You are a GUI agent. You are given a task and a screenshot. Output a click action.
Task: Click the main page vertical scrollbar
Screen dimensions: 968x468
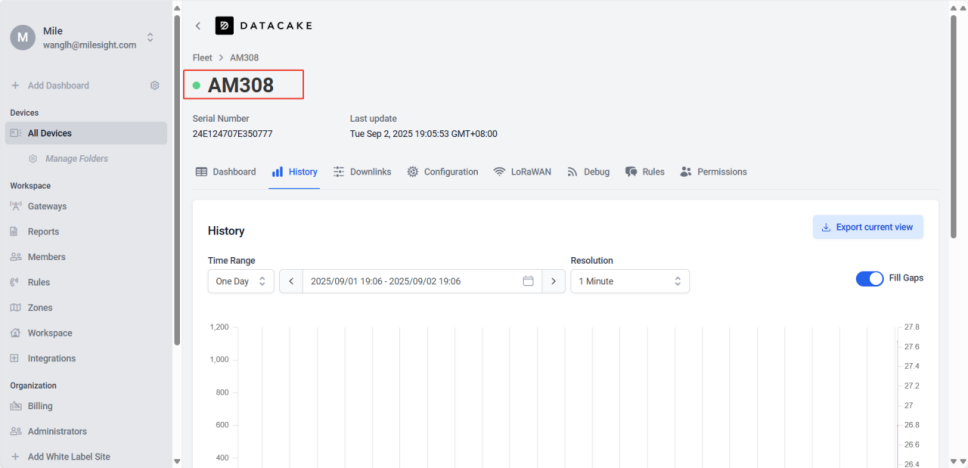pyautogui.click(x=954, y=126)
